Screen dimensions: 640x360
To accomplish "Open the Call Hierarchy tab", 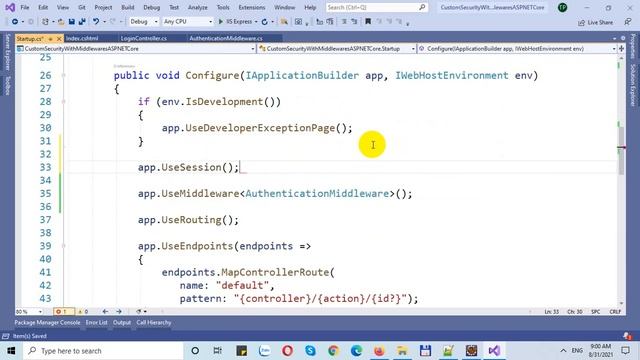I will pos(153,322).
